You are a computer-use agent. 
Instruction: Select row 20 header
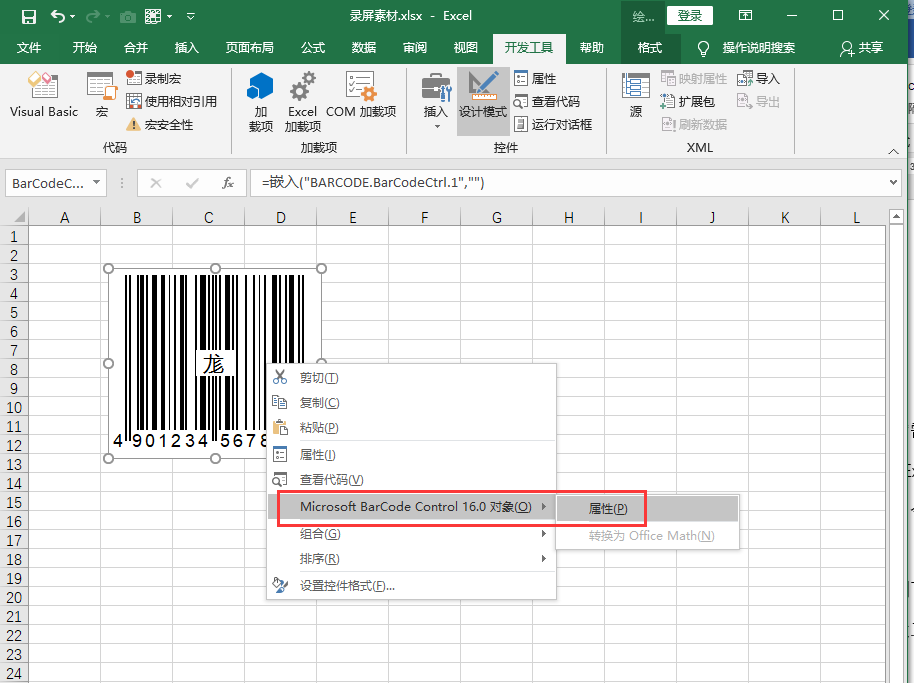[14, 598]
